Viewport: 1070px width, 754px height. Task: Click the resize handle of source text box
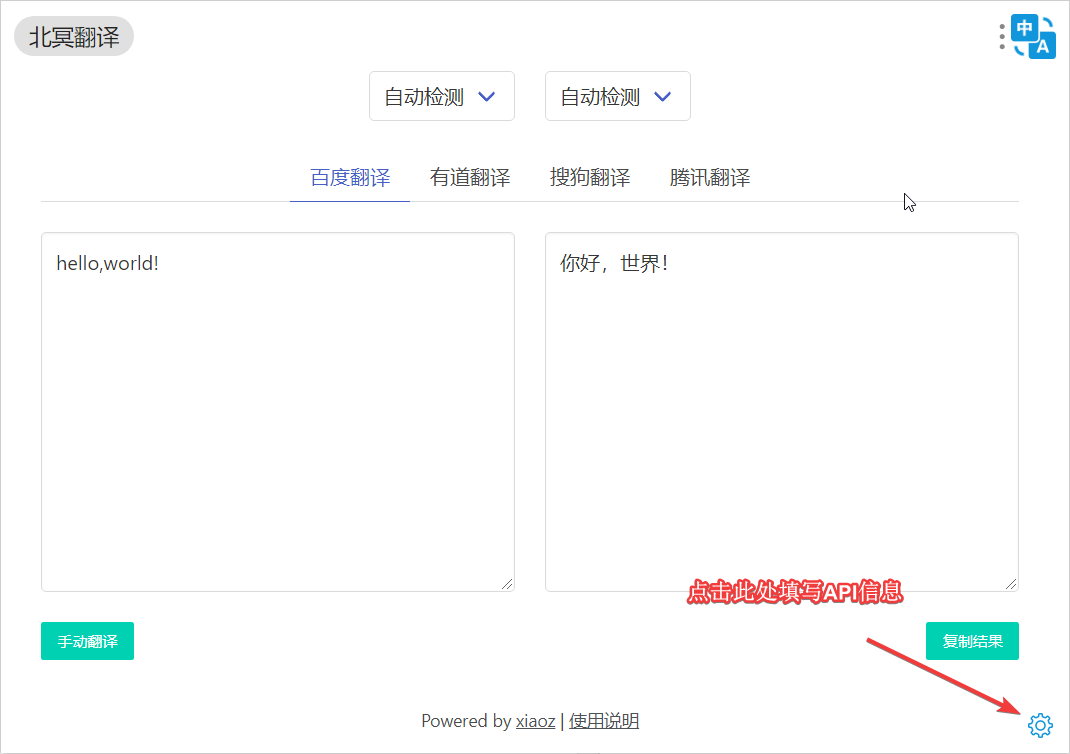pos(507,584)
